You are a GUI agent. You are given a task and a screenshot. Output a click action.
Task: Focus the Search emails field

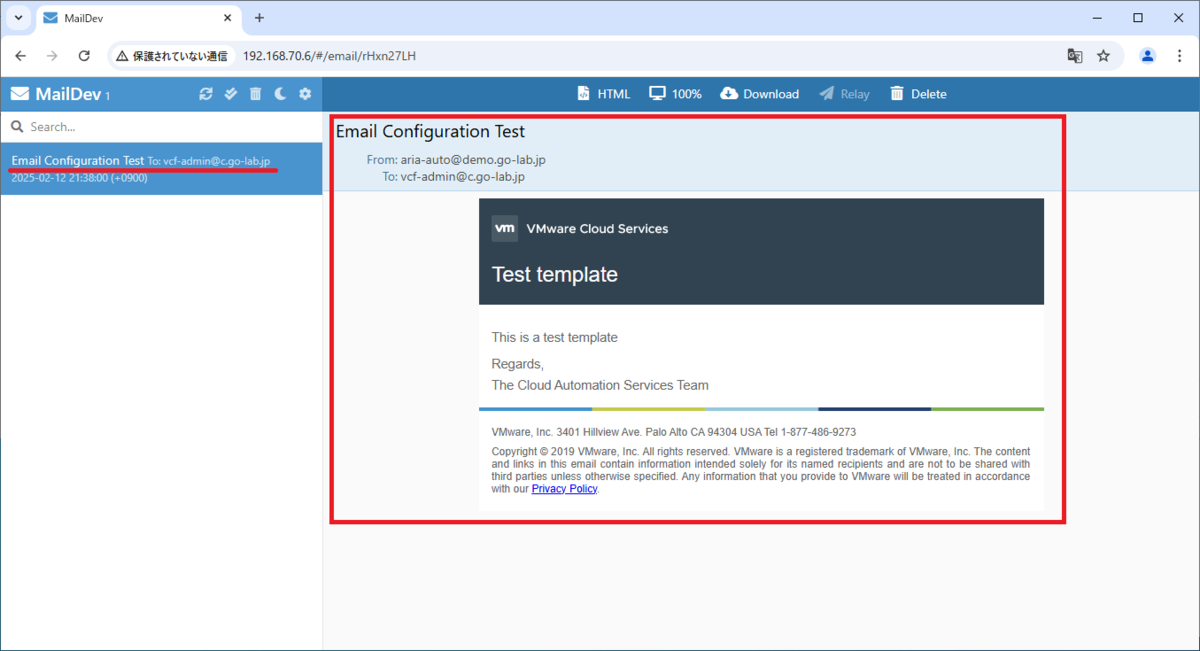pos(161,127)
